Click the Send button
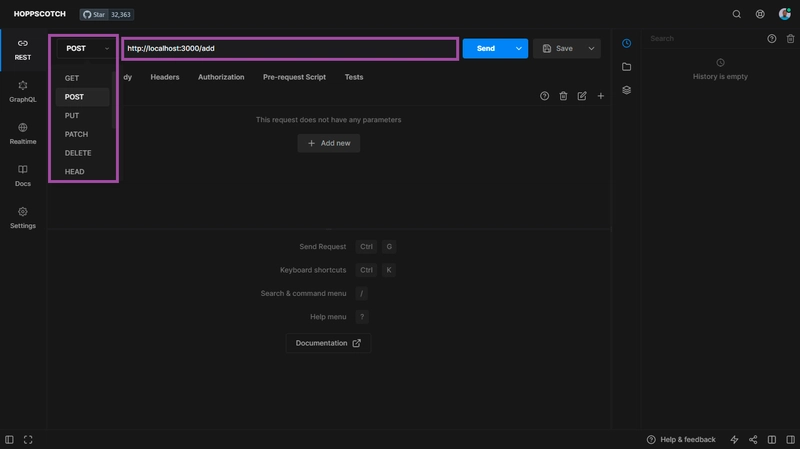Screen dimensions: 800x449 486,48
